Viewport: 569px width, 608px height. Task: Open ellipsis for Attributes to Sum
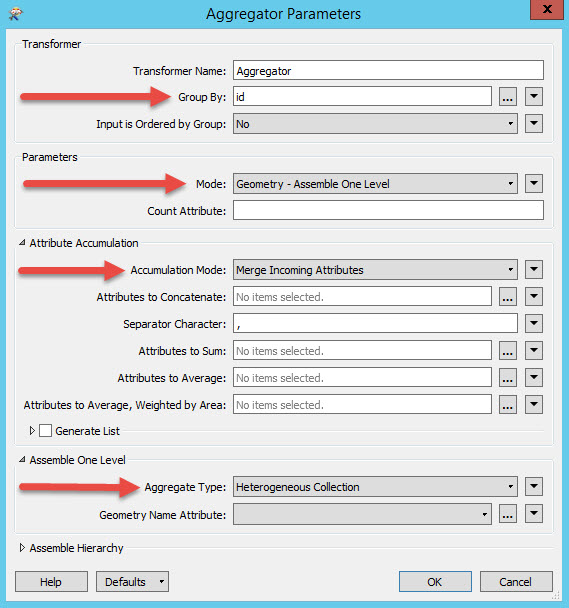[x=508, y=351]
